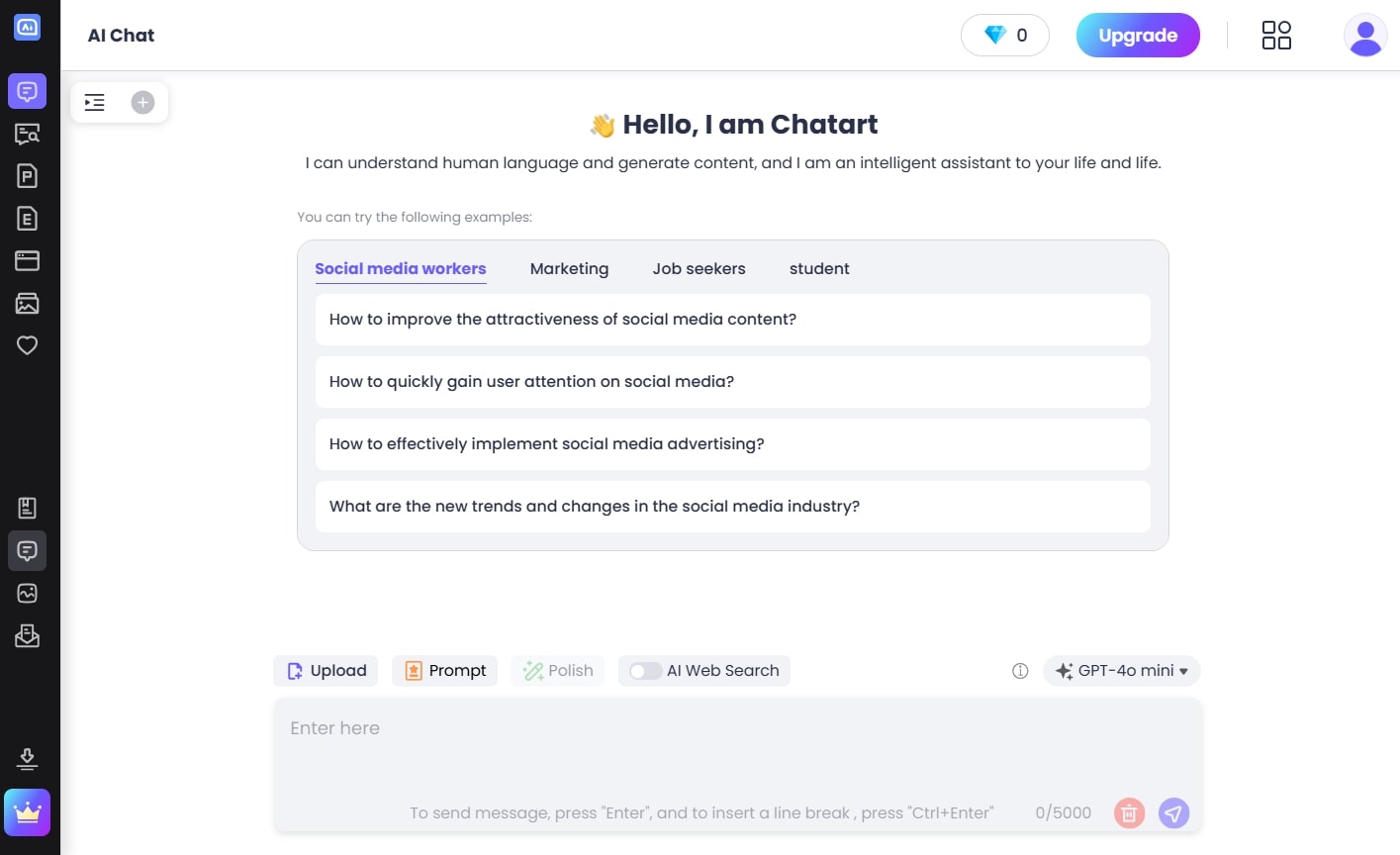
Task: Click the send message paper plane icon
Action: tap(1173, 813)
